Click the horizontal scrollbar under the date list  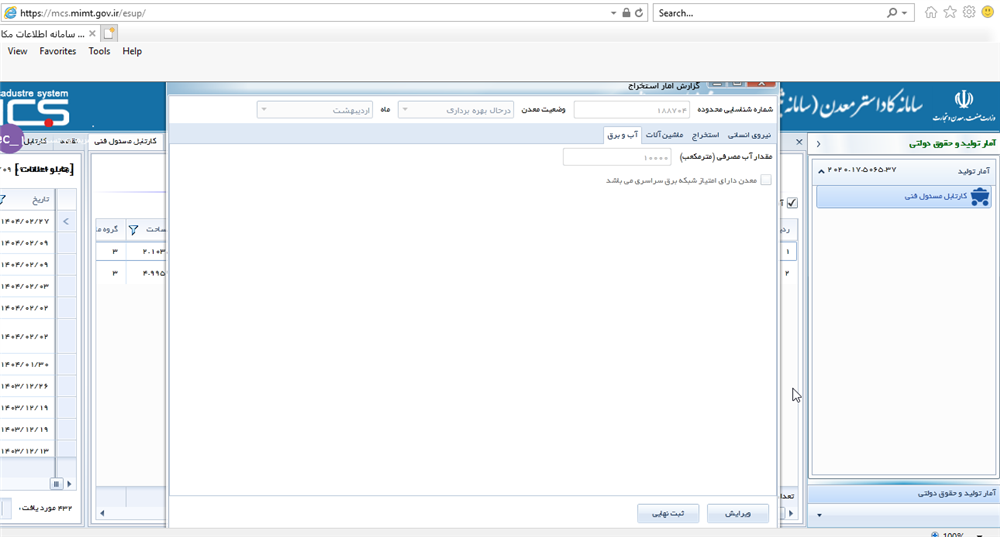pyautogui.click(x=30, y=483)
